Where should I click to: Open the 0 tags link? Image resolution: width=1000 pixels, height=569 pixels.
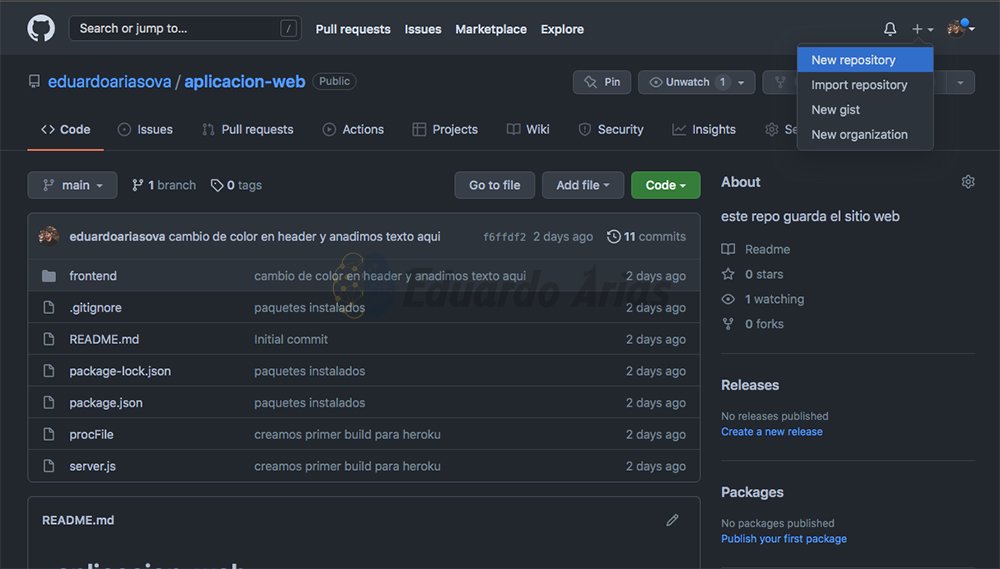[236, 186]
